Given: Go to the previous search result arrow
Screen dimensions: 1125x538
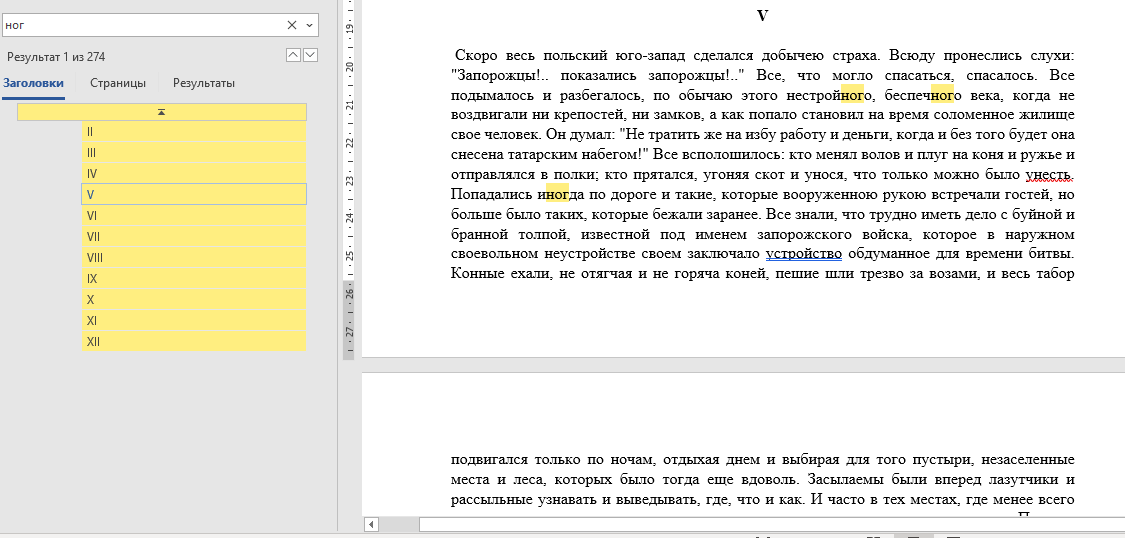Looking at the screenshot, I should (293, 55).
